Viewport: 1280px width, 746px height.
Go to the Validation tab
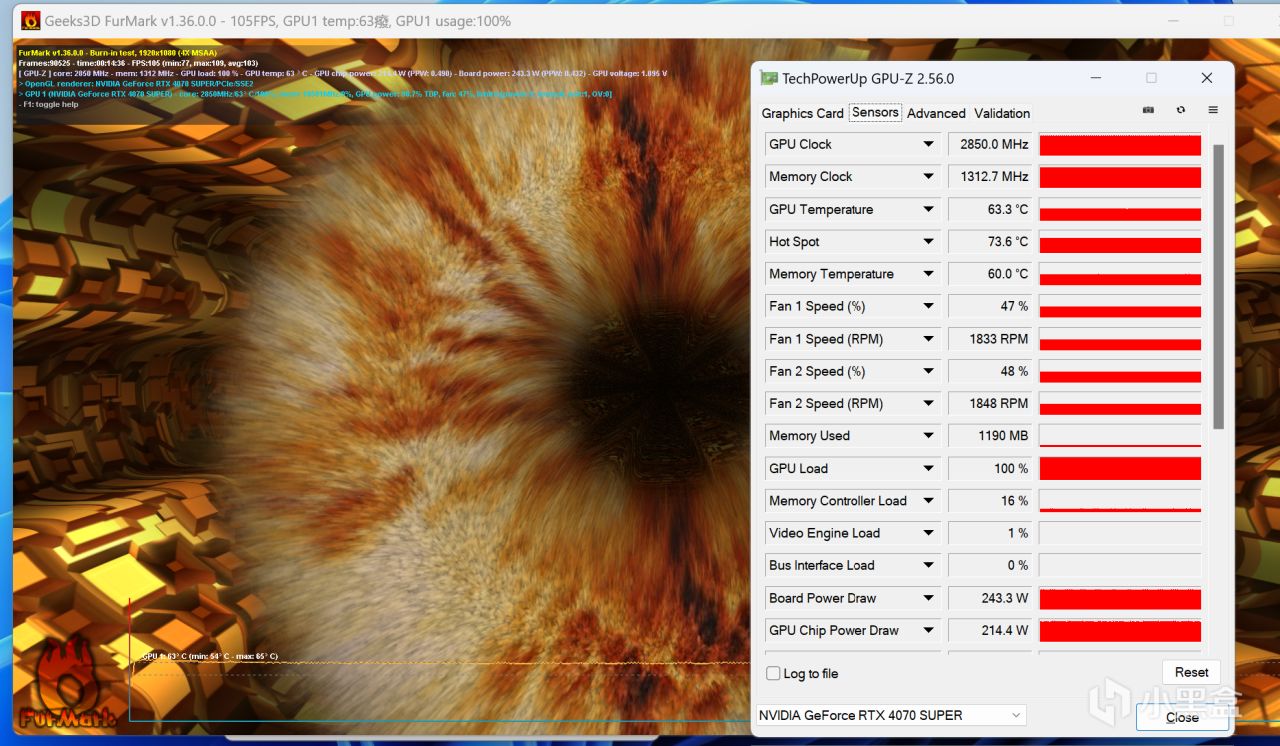pyautogui.click(x=1002, y=113)
